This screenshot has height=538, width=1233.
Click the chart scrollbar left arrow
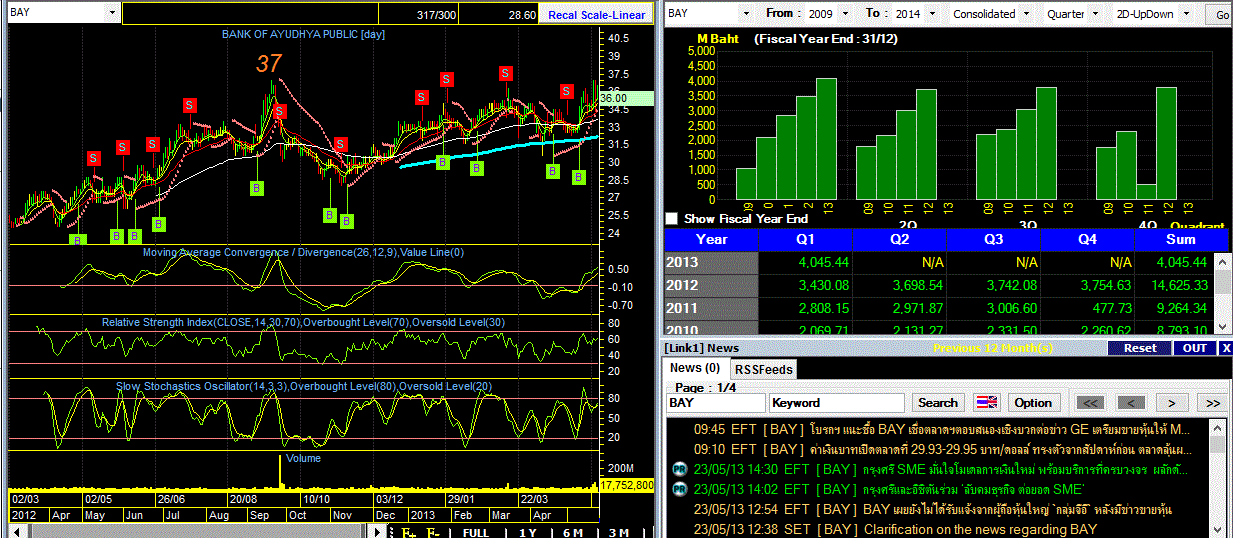tap(17, 532)
